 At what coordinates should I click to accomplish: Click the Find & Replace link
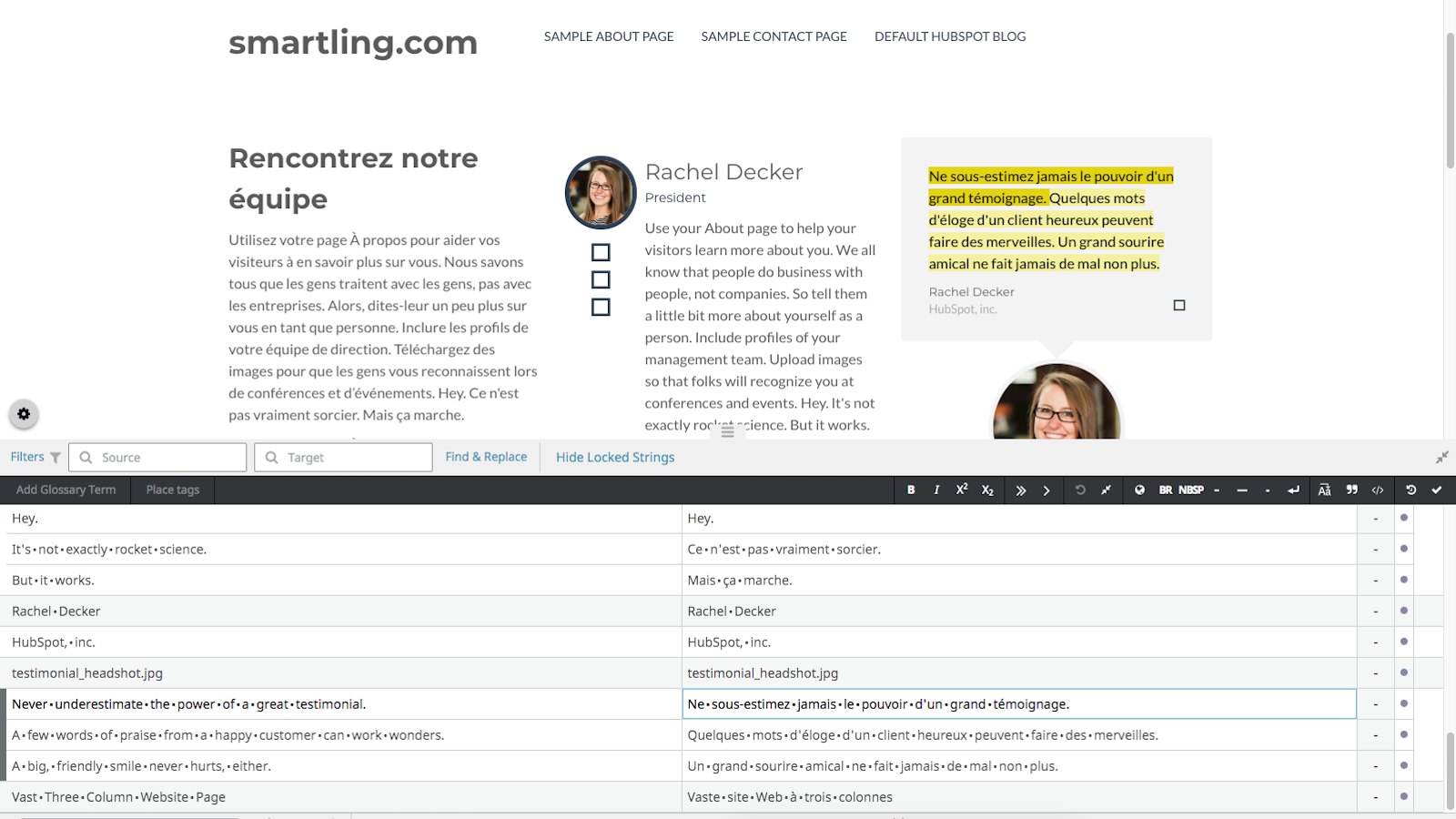pyautogui.click(x=486, y=457)
